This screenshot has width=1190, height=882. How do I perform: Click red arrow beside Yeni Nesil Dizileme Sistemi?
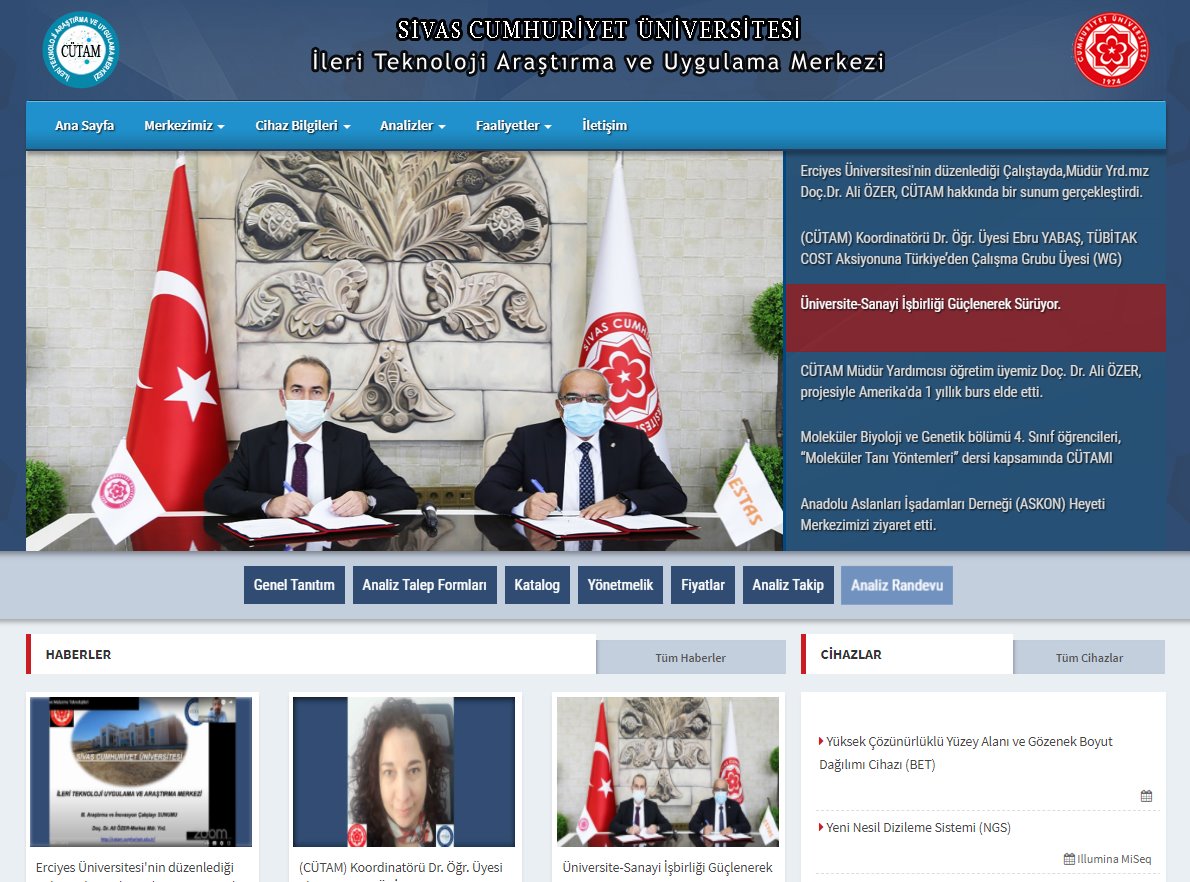pyautogui.click(x=821, y=827)
